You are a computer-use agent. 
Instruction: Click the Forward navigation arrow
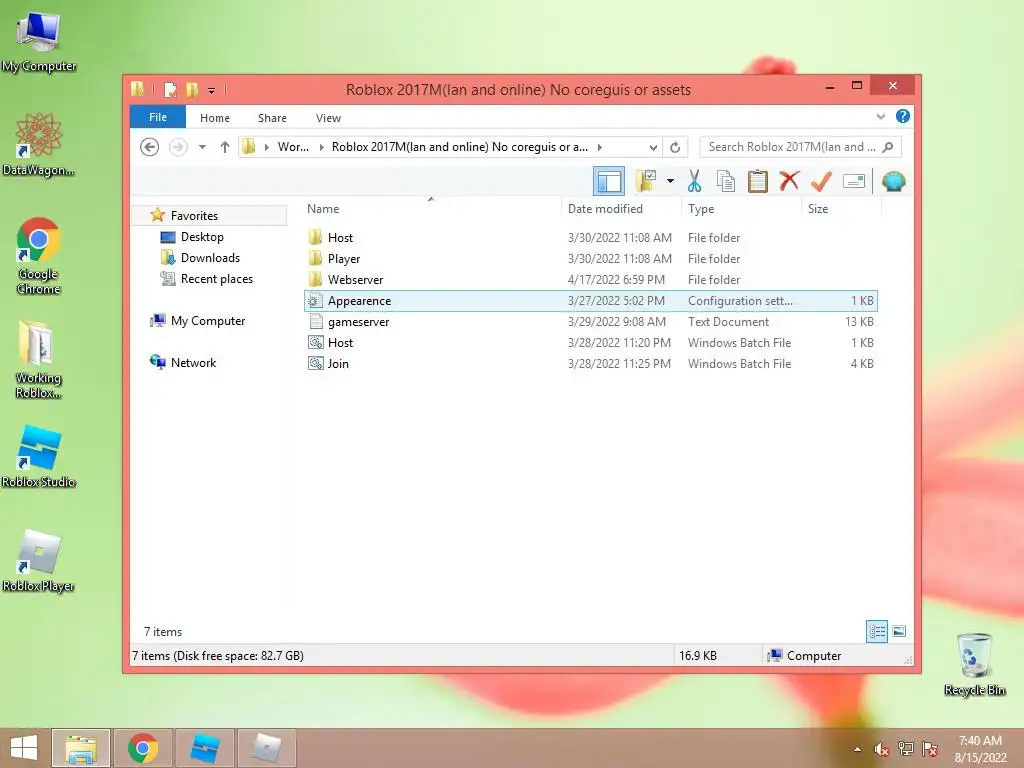click(178, 147)
